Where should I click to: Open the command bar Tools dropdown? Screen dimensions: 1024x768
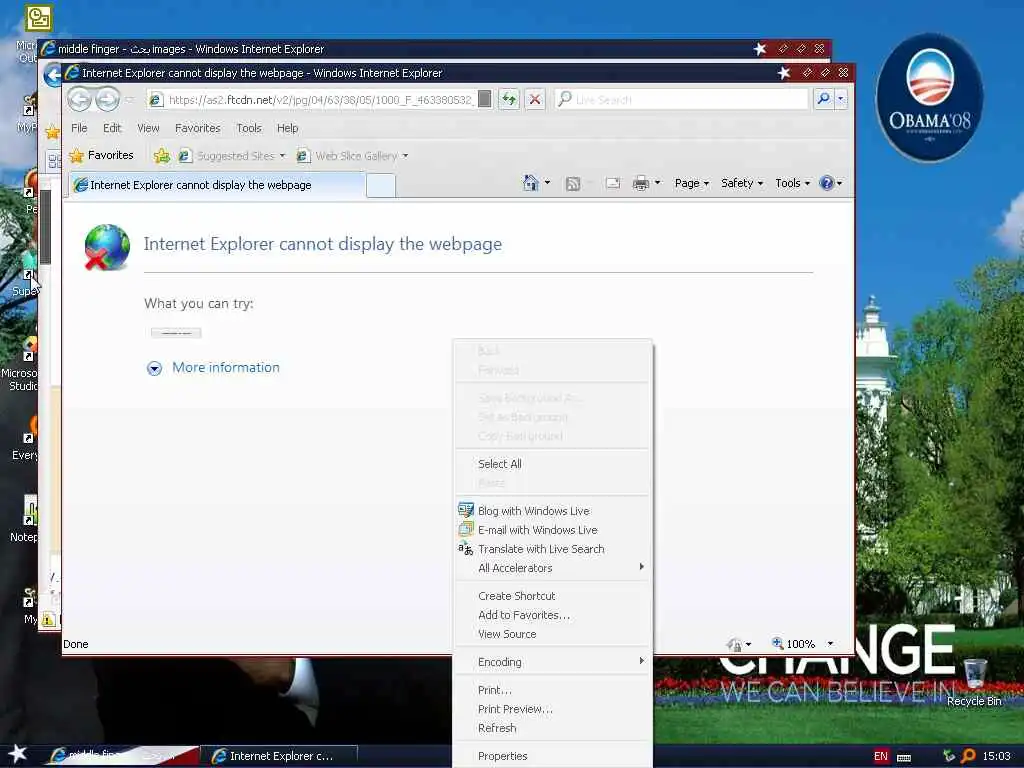tap(792, 183)
